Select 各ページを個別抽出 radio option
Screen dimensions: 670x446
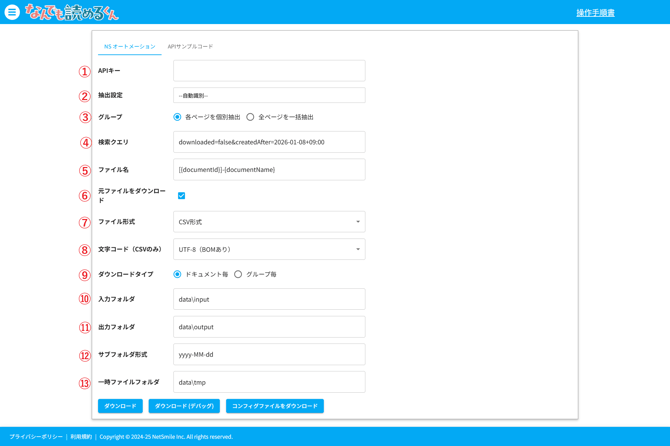[178, 117]
